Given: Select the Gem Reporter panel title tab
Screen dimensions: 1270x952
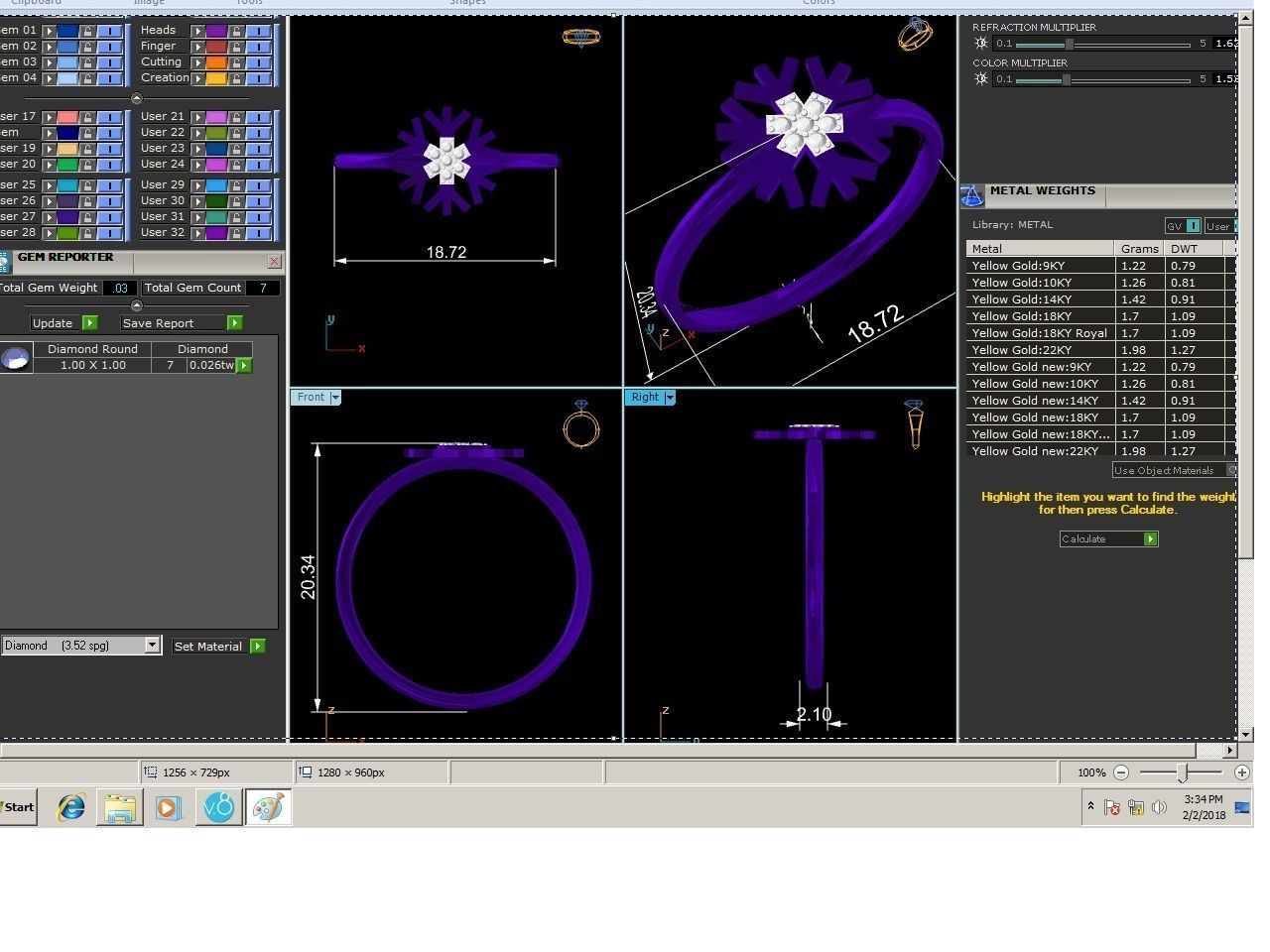Looking at the screenshot, I should [65, 258].
